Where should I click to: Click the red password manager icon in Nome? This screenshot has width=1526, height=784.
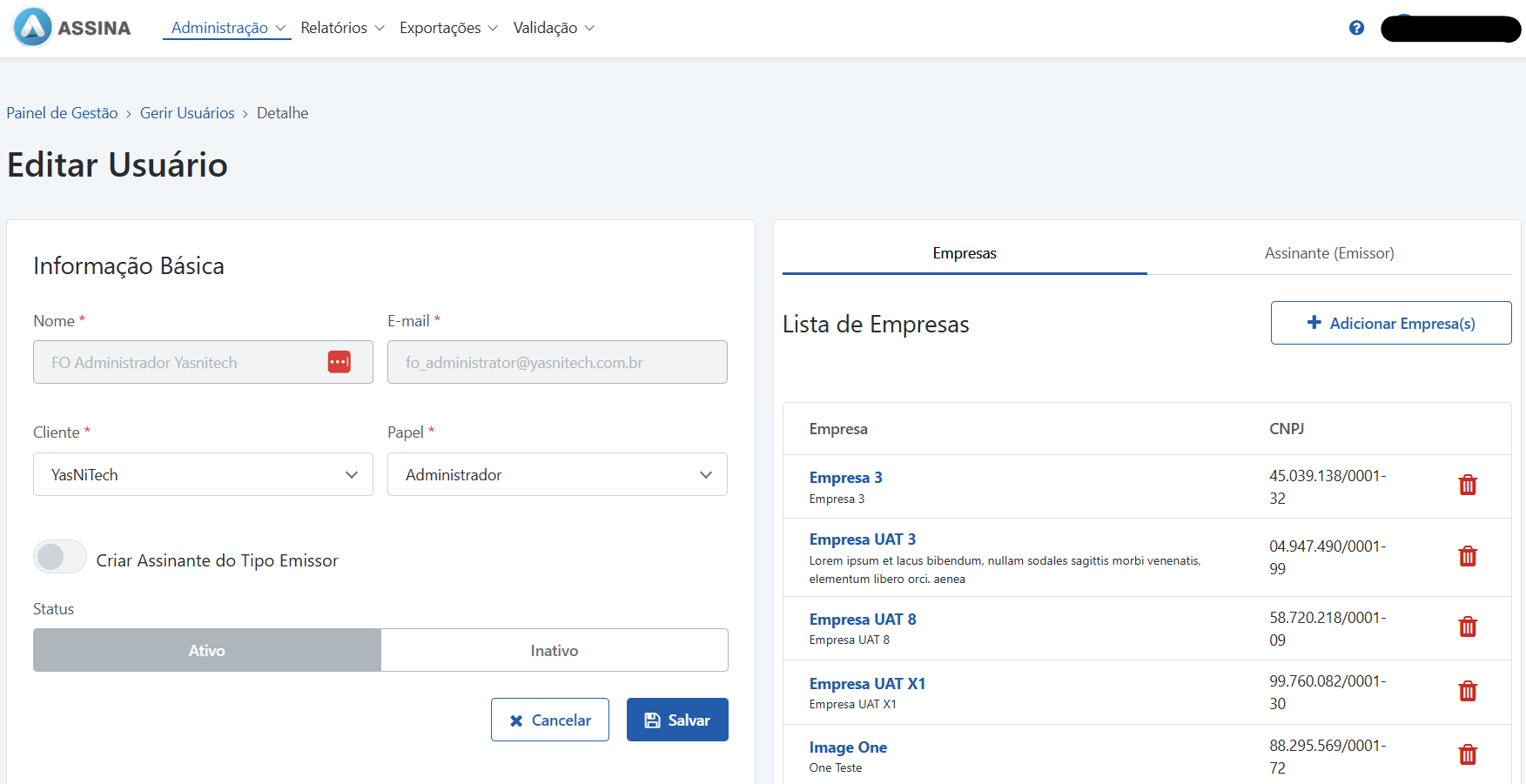coord(339,362)
